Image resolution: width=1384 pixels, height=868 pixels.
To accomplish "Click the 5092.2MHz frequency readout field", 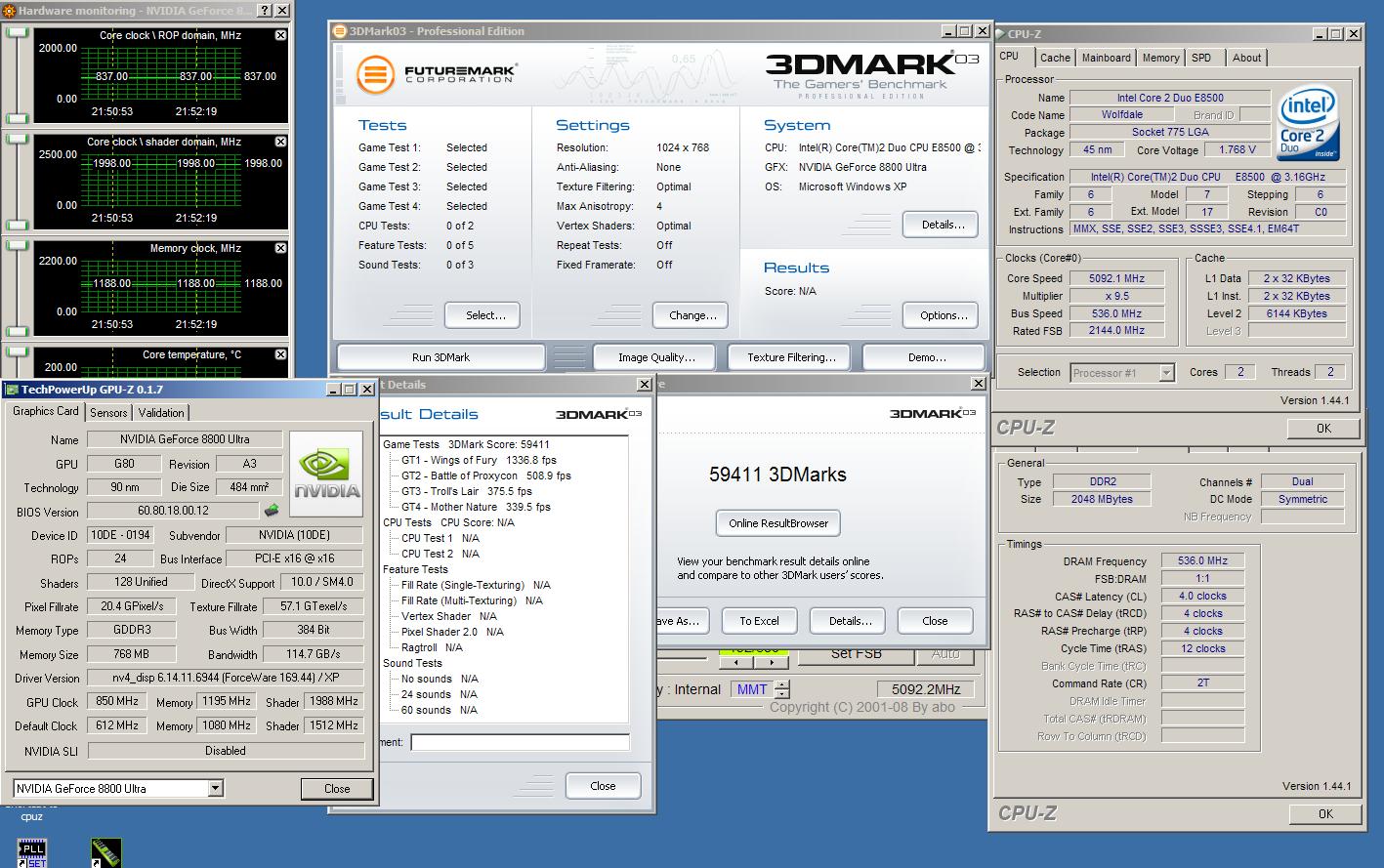I will [926, 689].
